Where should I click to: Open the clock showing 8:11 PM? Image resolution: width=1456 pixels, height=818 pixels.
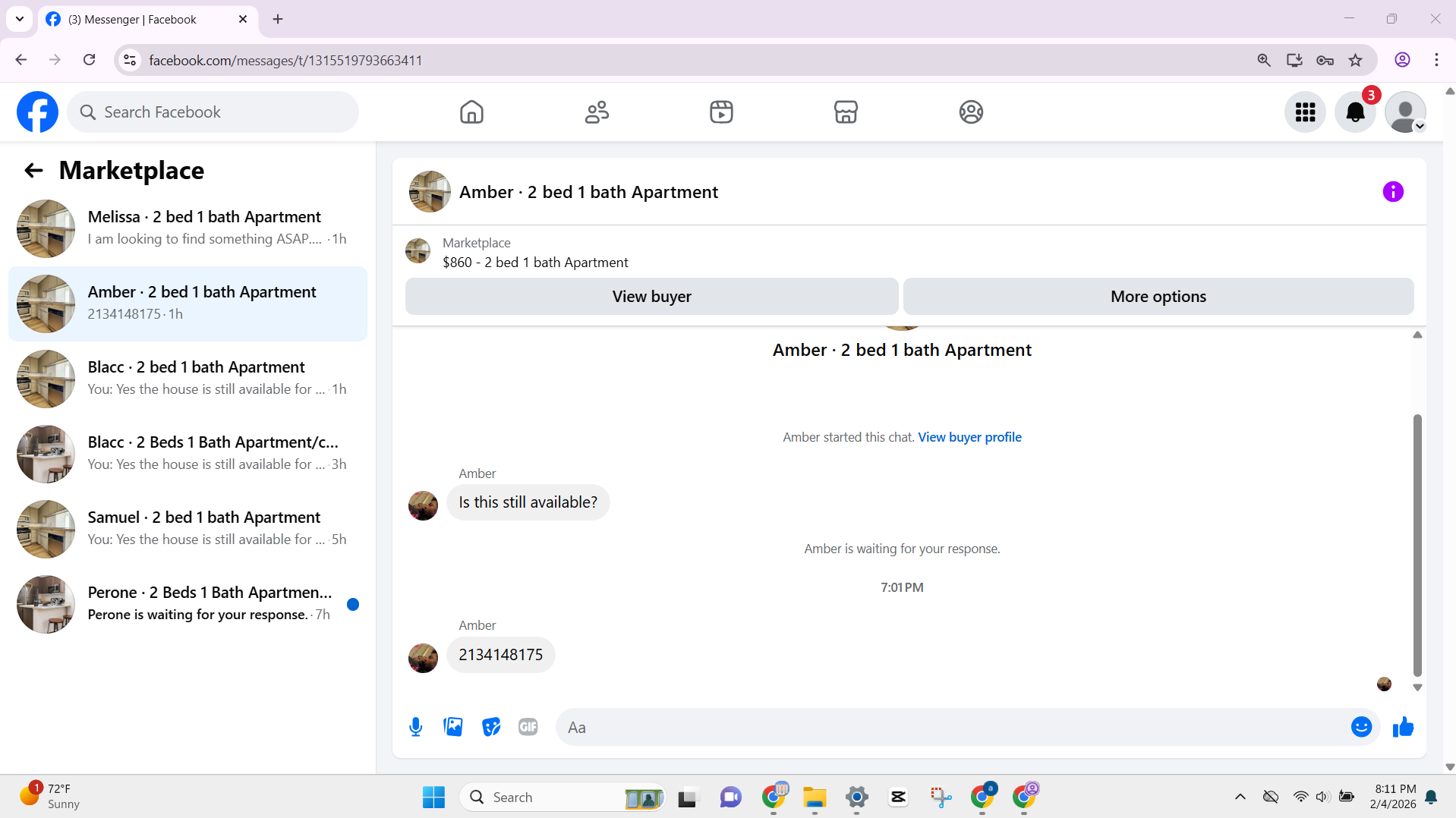1394,797
